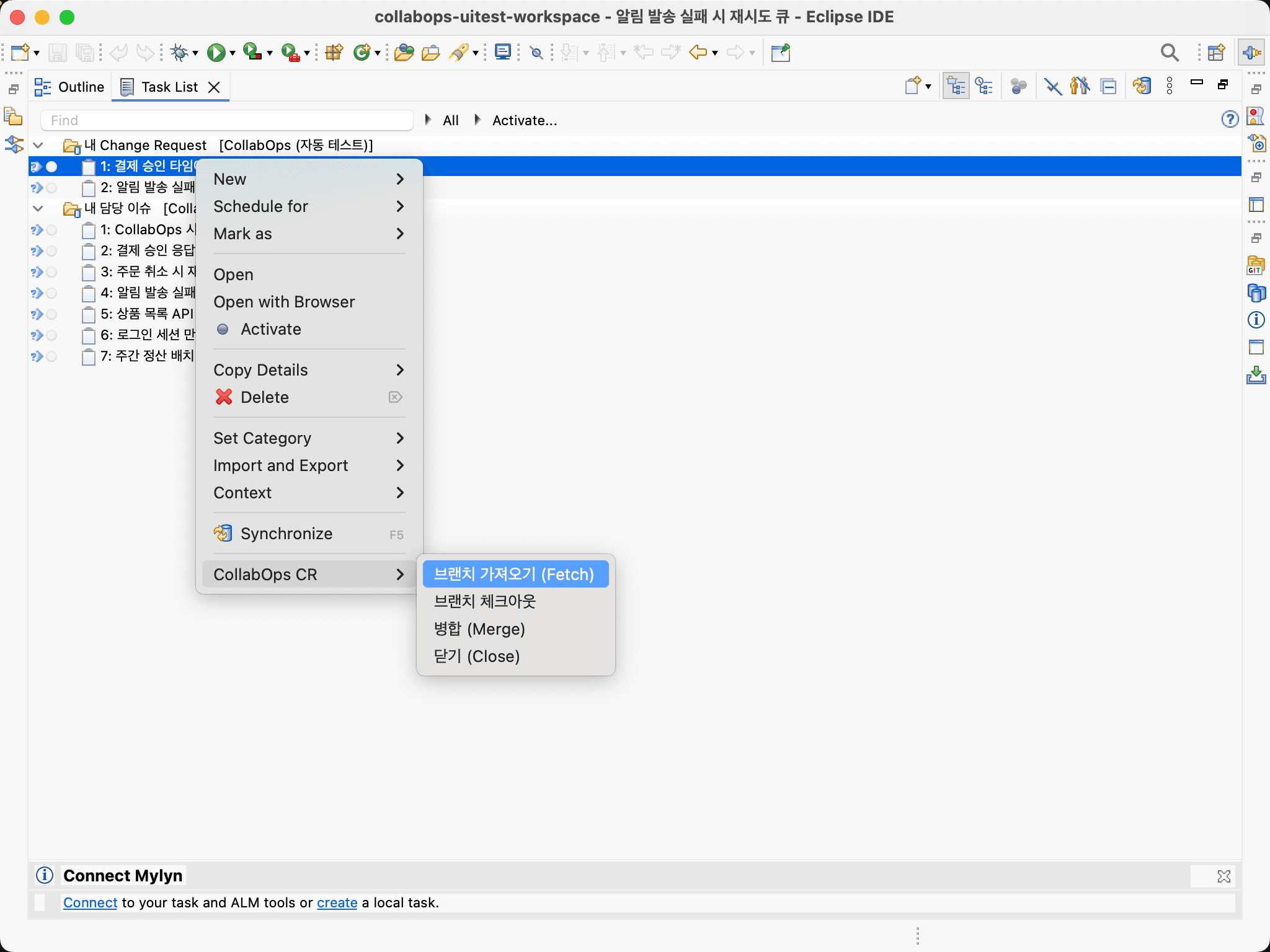
Task: Choose 브랜치 가져오기 (Fetch)
Action: click(516, 574)
